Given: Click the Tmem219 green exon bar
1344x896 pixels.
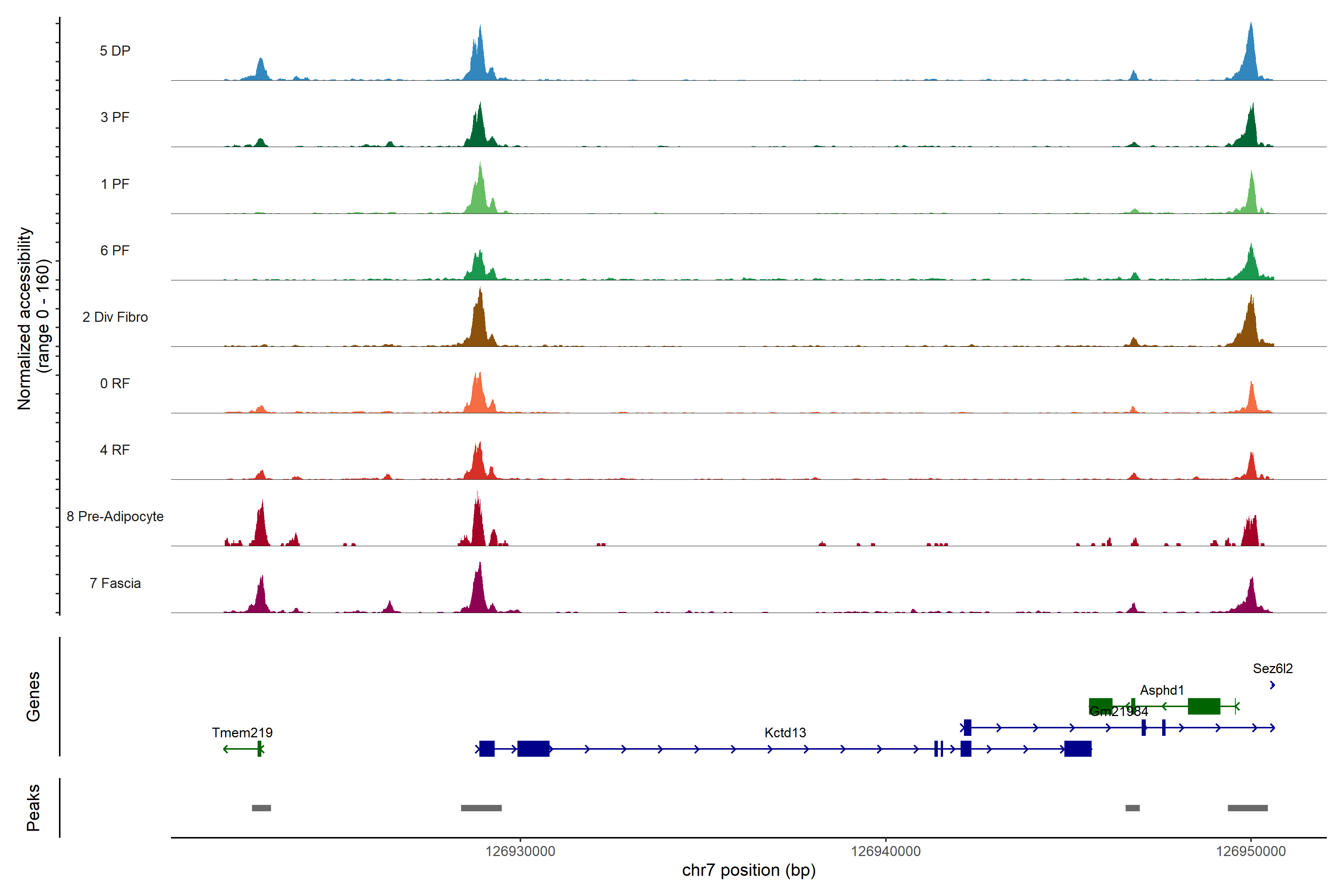Looking at the screenshot, I should 259,749.
